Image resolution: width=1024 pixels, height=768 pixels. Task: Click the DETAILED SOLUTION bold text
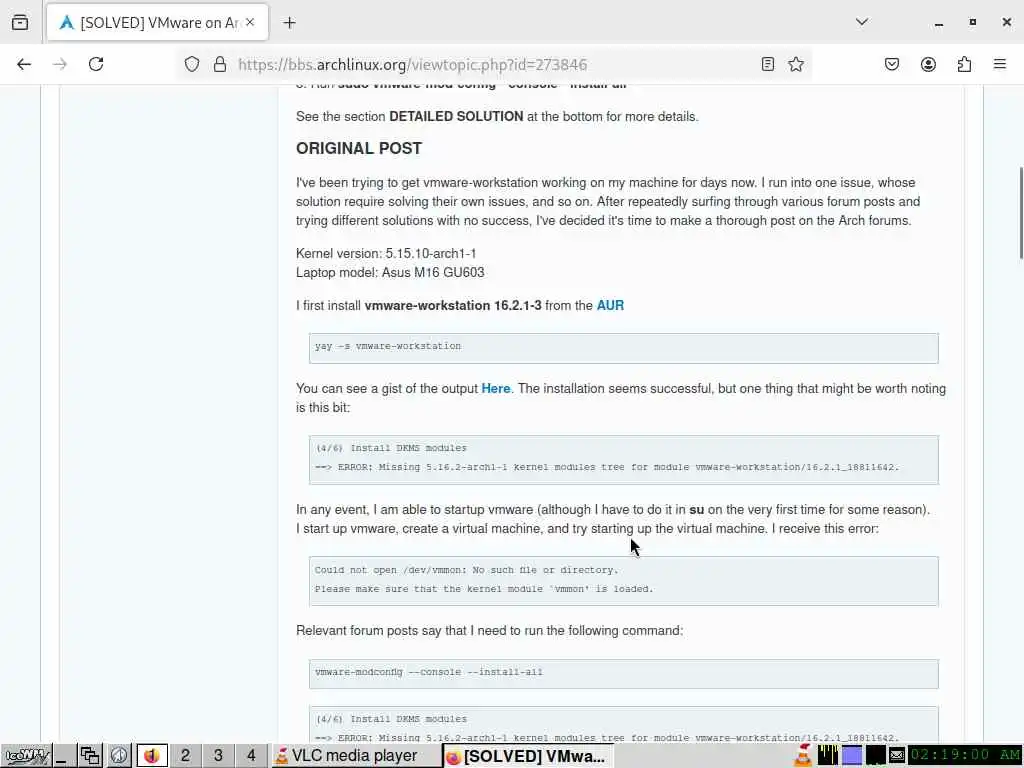[x=456, y=116]
